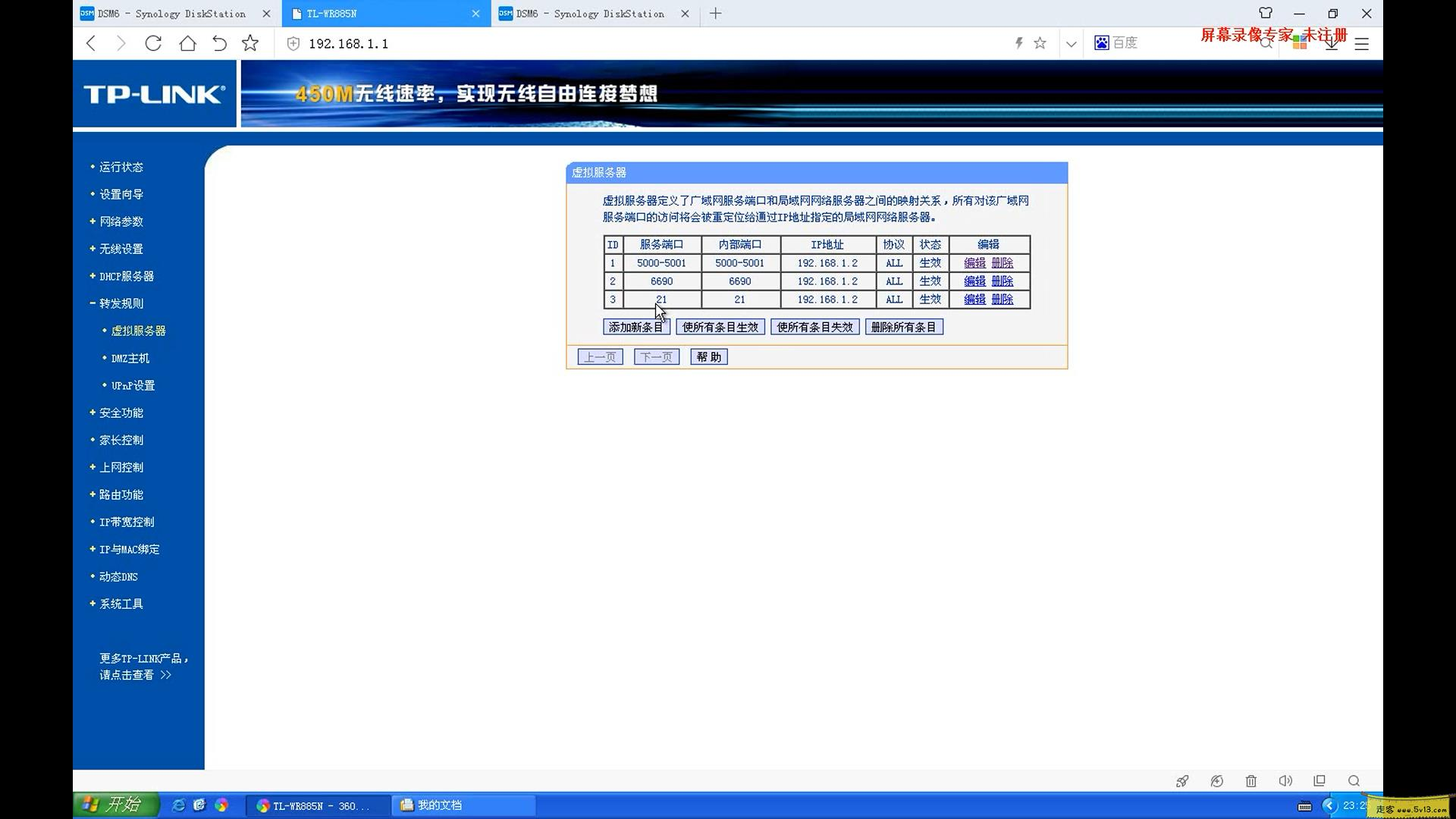Open 家长控制 in the sidebar
Screen dimensions: 1456x819
[121, 440]
